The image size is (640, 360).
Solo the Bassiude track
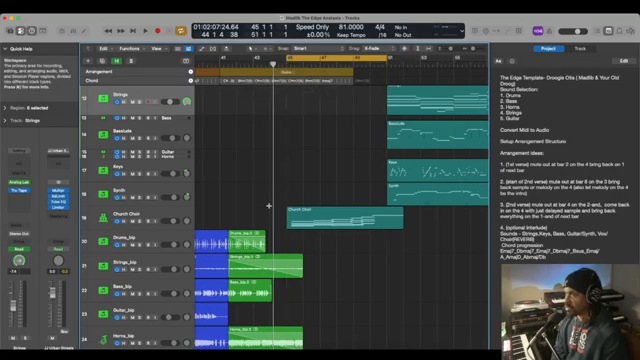[140, 138]
